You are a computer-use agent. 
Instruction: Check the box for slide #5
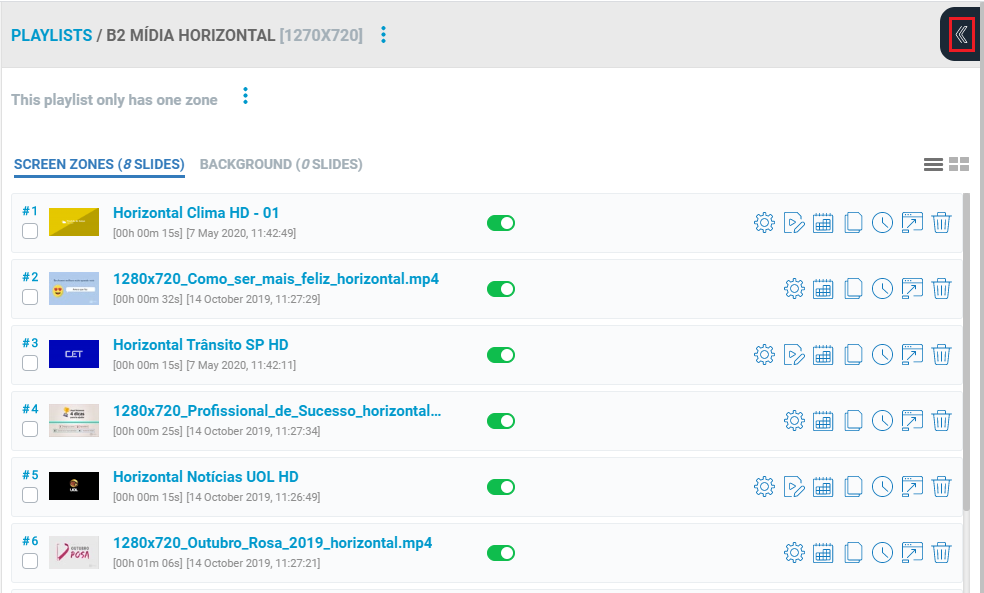30,494
